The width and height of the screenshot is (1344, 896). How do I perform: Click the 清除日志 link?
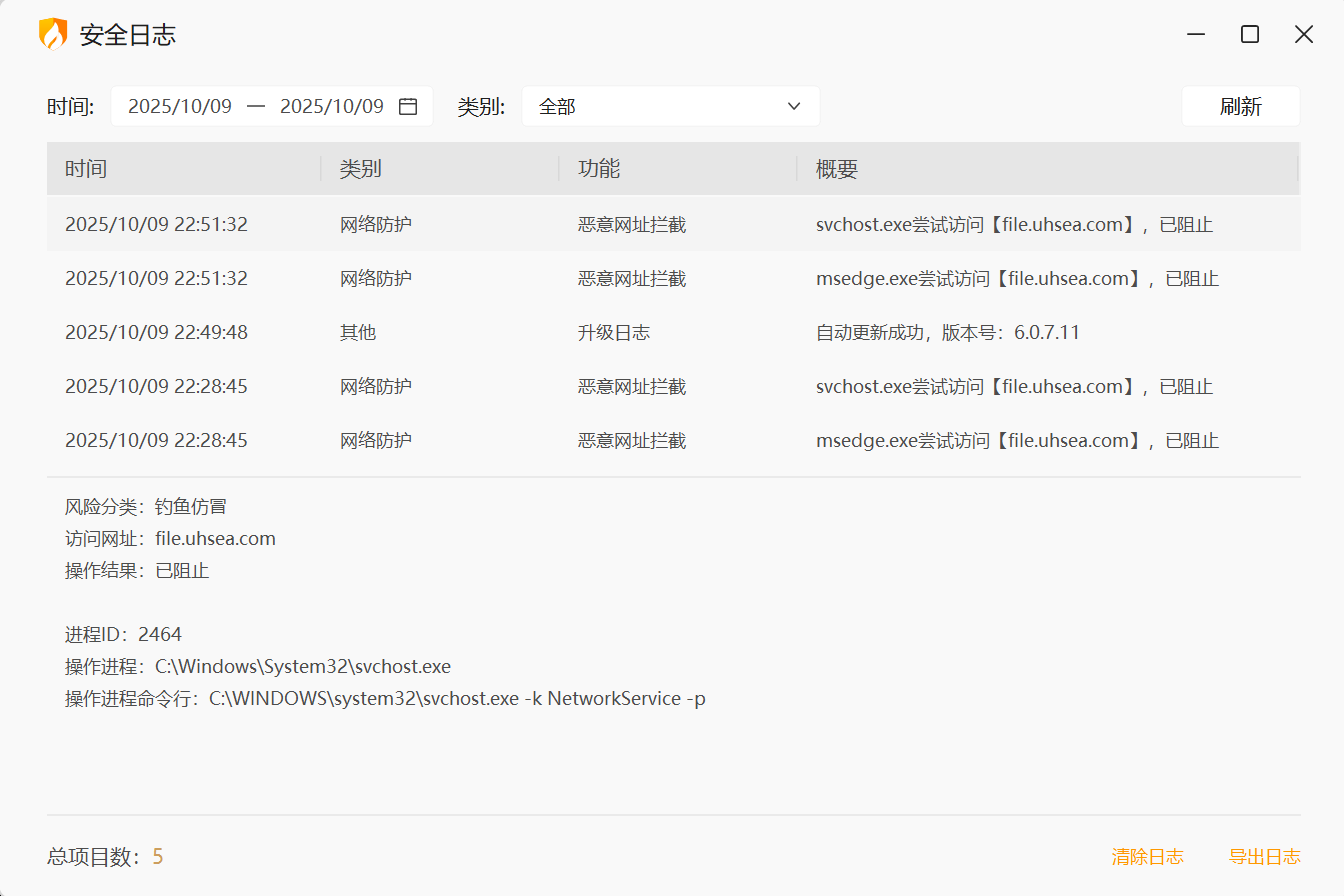pos(1147,856)
